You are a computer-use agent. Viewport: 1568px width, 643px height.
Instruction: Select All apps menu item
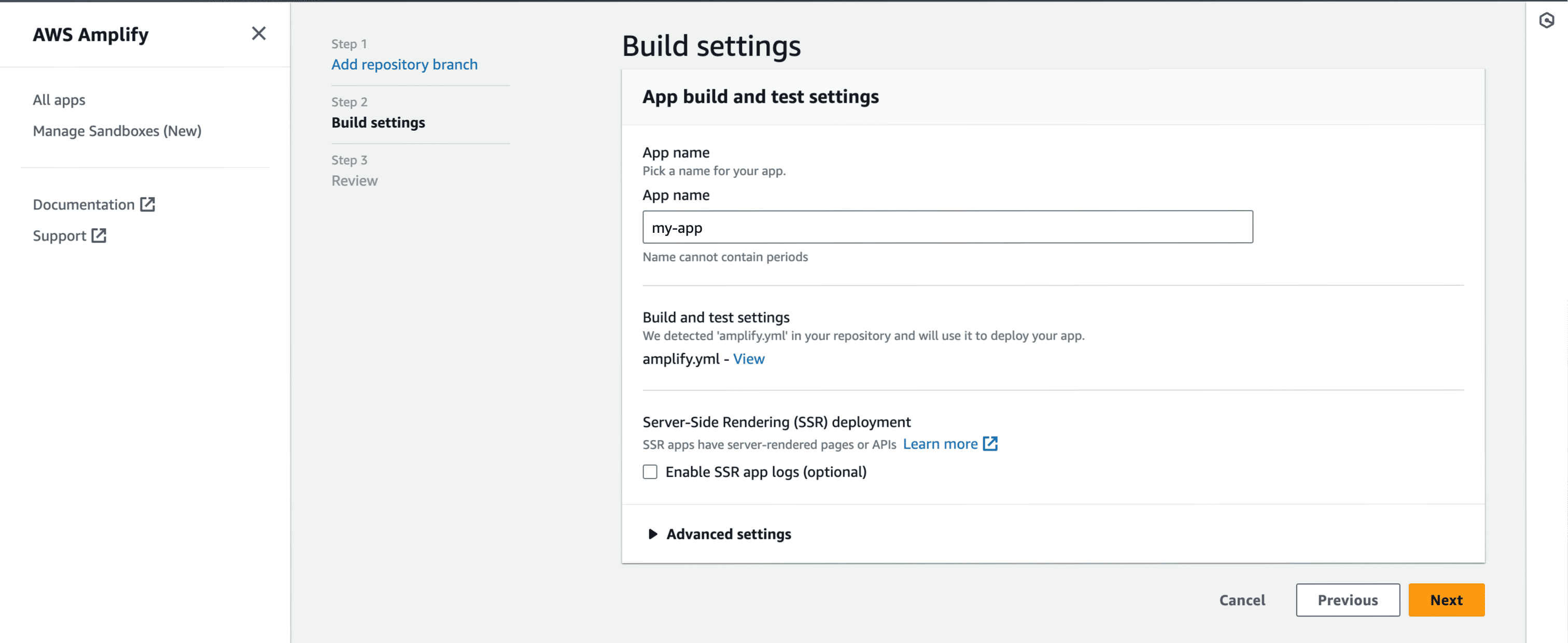point(58,99)
